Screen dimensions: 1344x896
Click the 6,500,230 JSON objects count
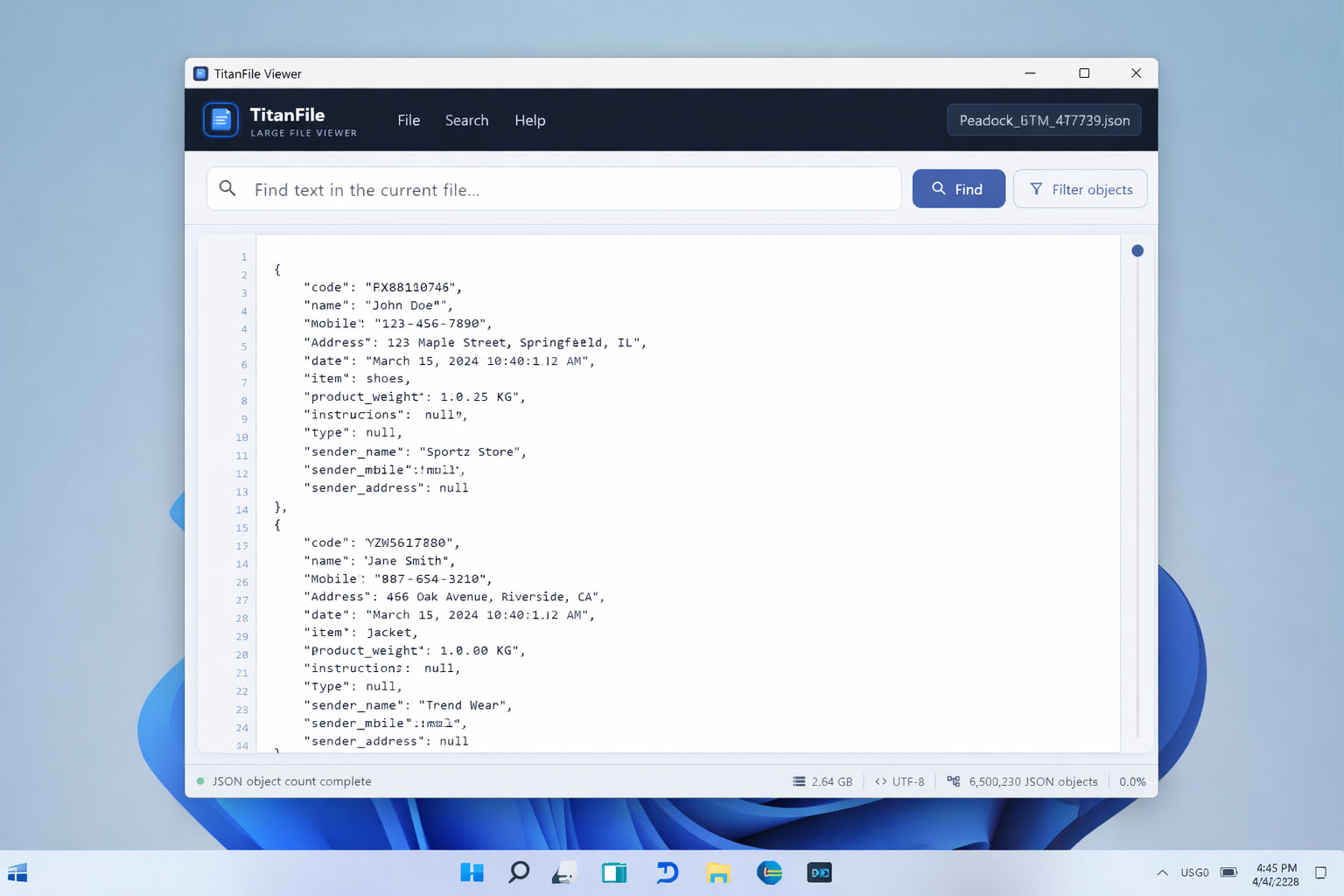(1032, 781)
